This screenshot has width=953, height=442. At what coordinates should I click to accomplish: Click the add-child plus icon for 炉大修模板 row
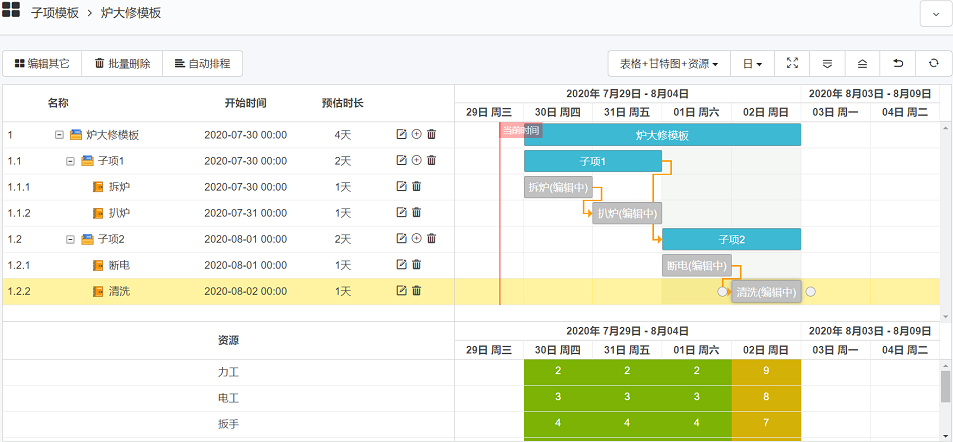[x=417, y=134]
